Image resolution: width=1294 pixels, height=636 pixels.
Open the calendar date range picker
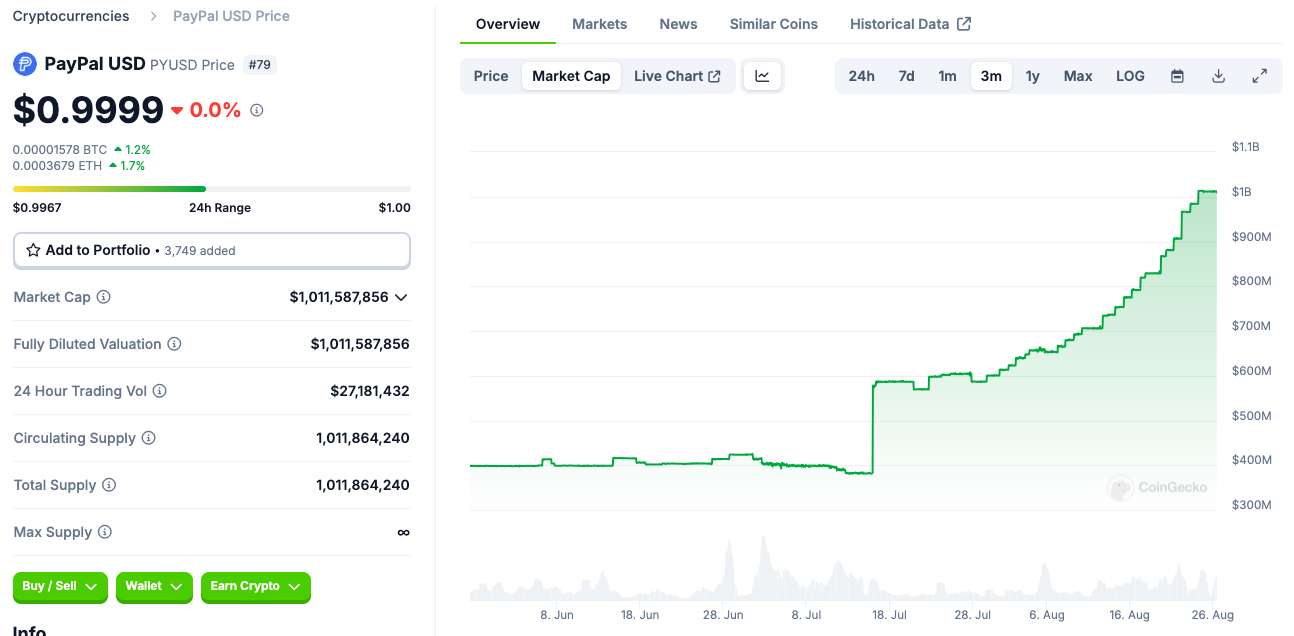(1177, 76)
